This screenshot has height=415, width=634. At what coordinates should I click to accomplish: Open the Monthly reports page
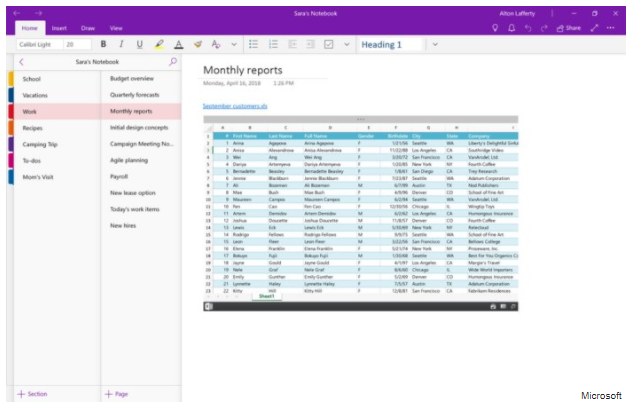click(x=141, y=111)
